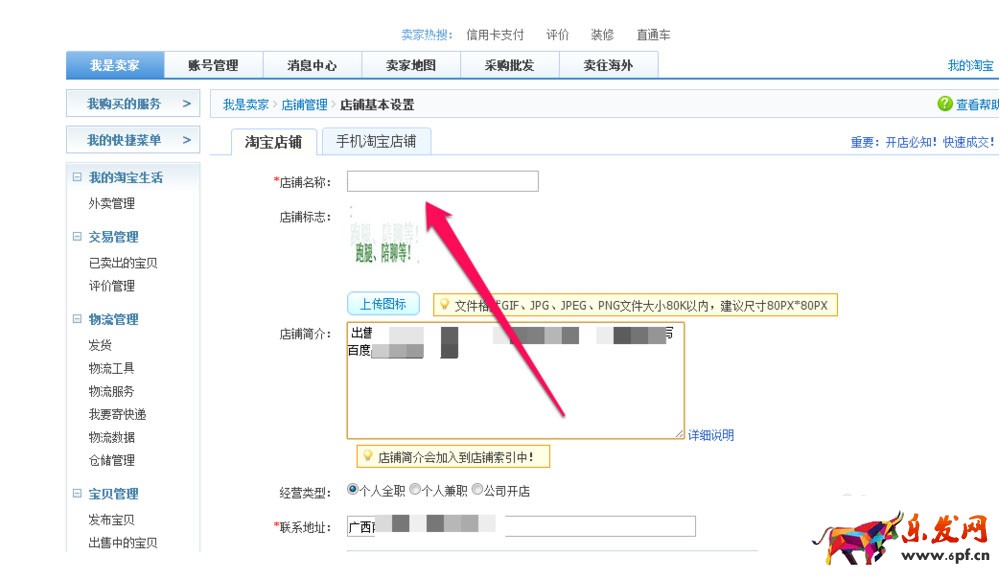Click the 店铺名称 input field
This screenshot has height=576, width=1000.
coord(442,181)
